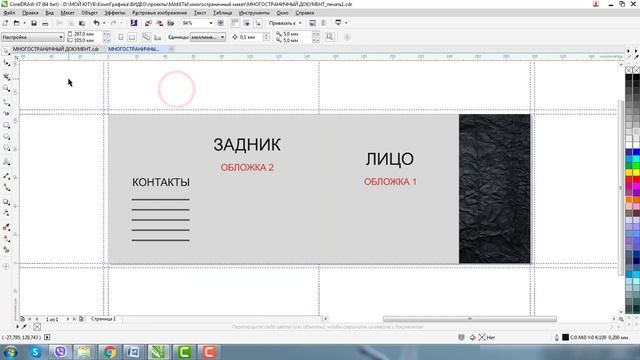Open the Файл menu
Viewport: 640px width, 360px height.
coord(9,13)
